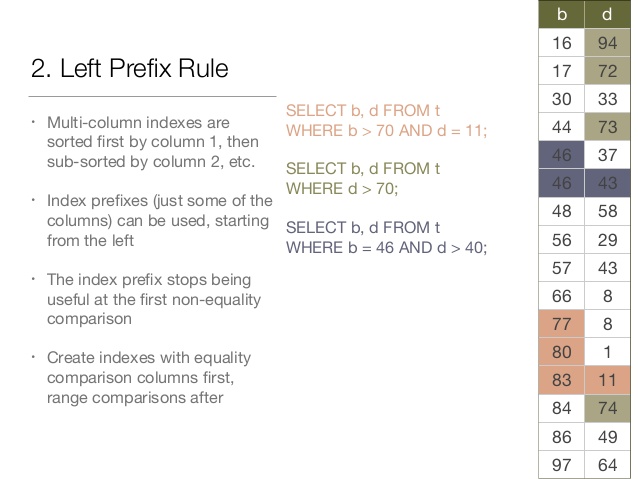Click the bullet about equality comparison columns first
The image size is (638, 479).
(x=149, y=377)
